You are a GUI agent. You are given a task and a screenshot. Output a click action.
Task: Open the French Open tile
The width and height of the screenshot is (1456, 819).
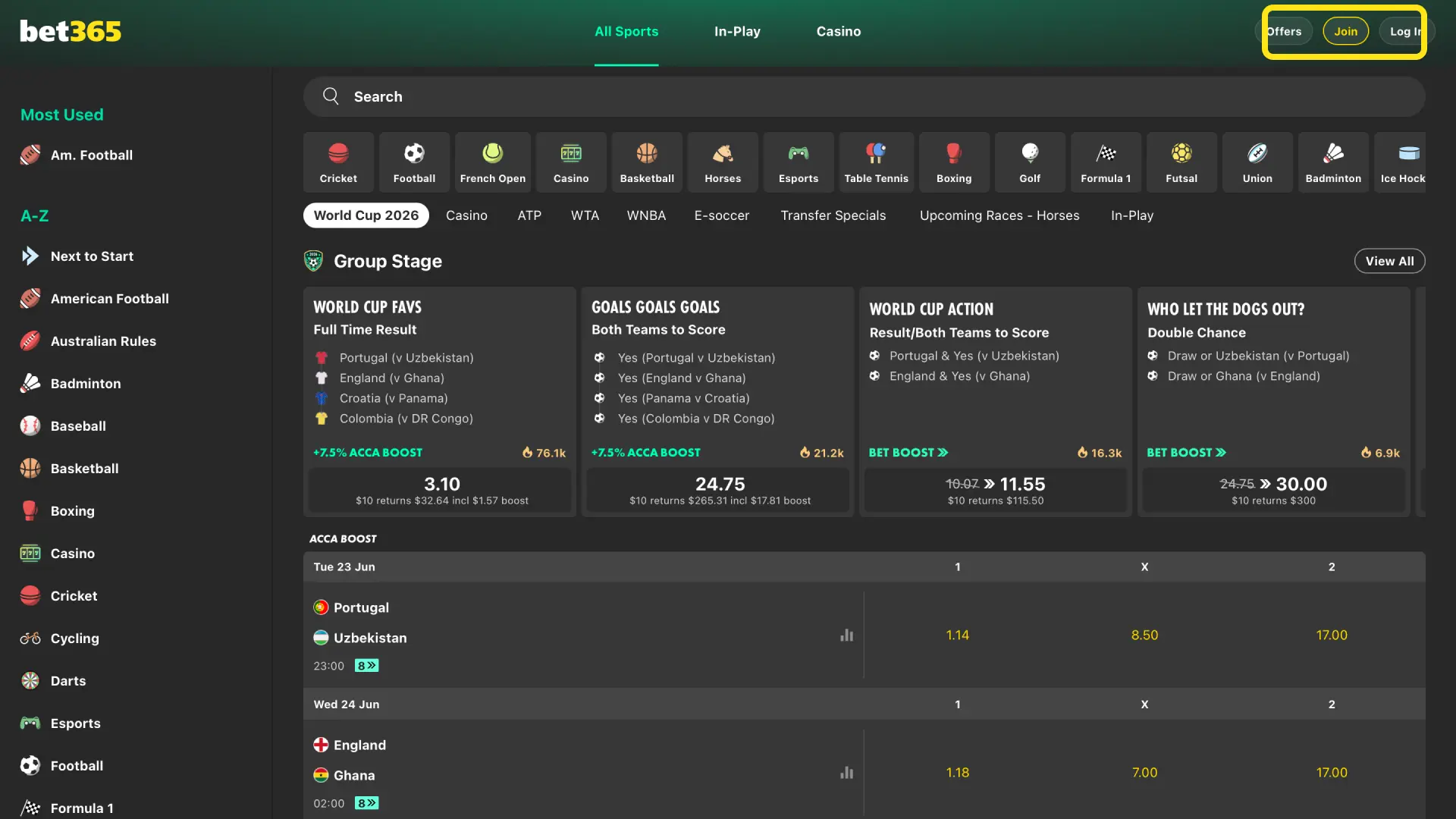coord(493,162)
